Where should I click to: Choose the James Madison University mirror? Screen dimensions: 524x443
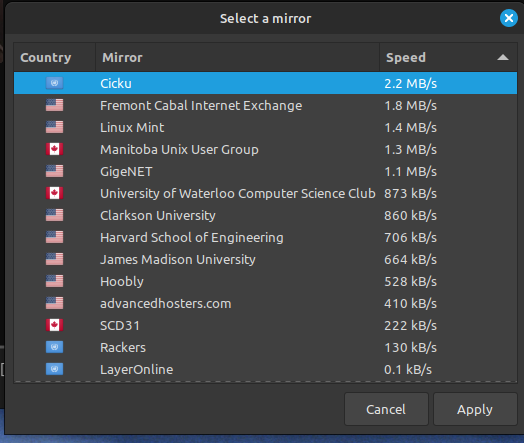(x=265, y=259)
